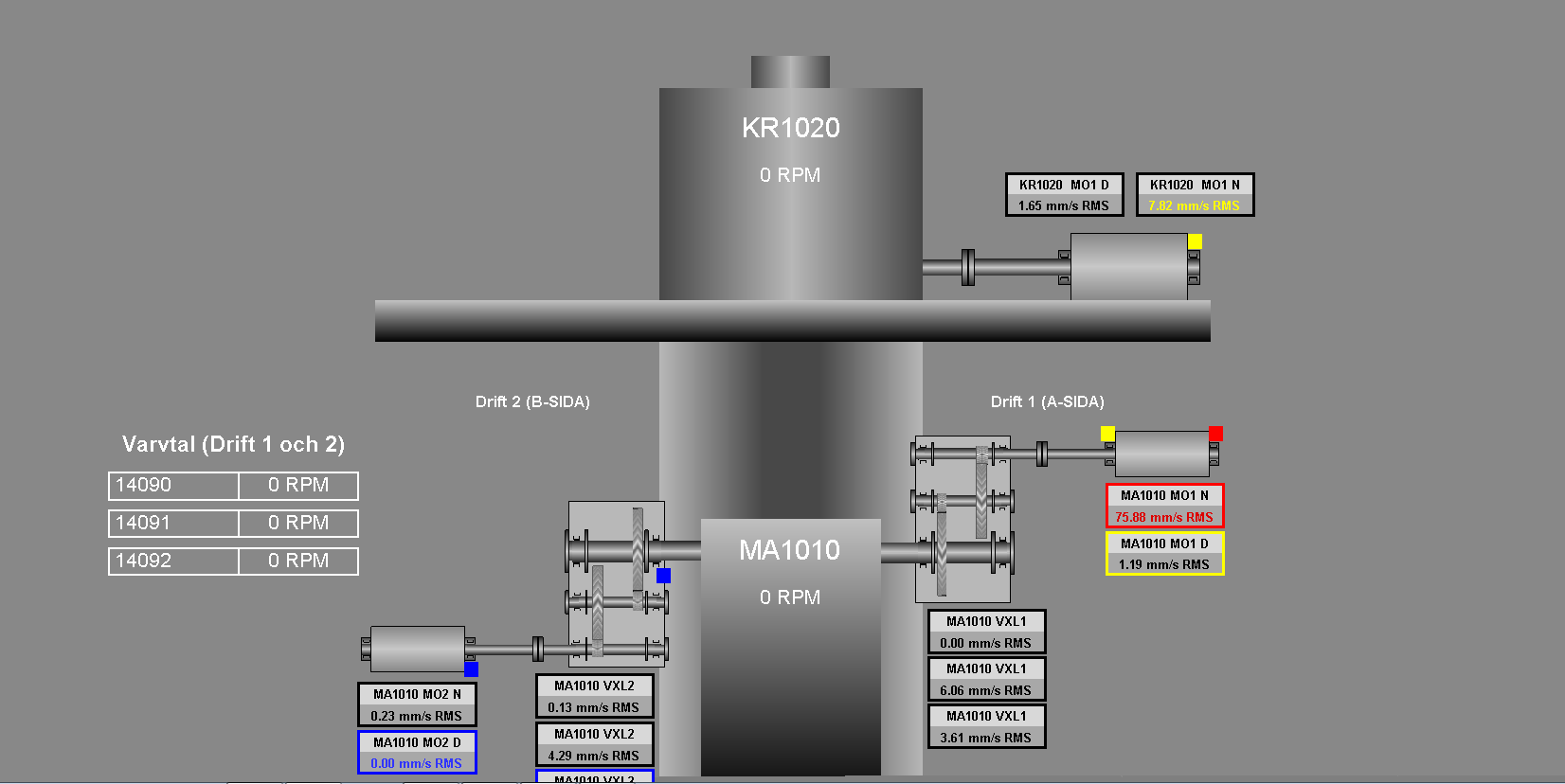Click the RPM value for tag 14091
This screenshot has width=1565, height=784.
point(298,524)
